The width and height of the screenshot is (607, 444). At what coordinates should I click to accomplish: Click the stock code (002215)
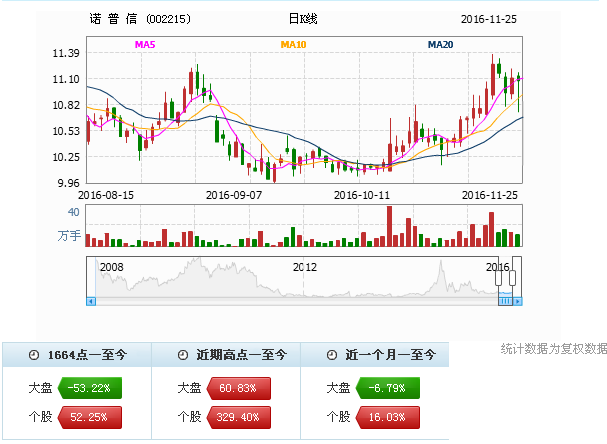coord(168,19)
